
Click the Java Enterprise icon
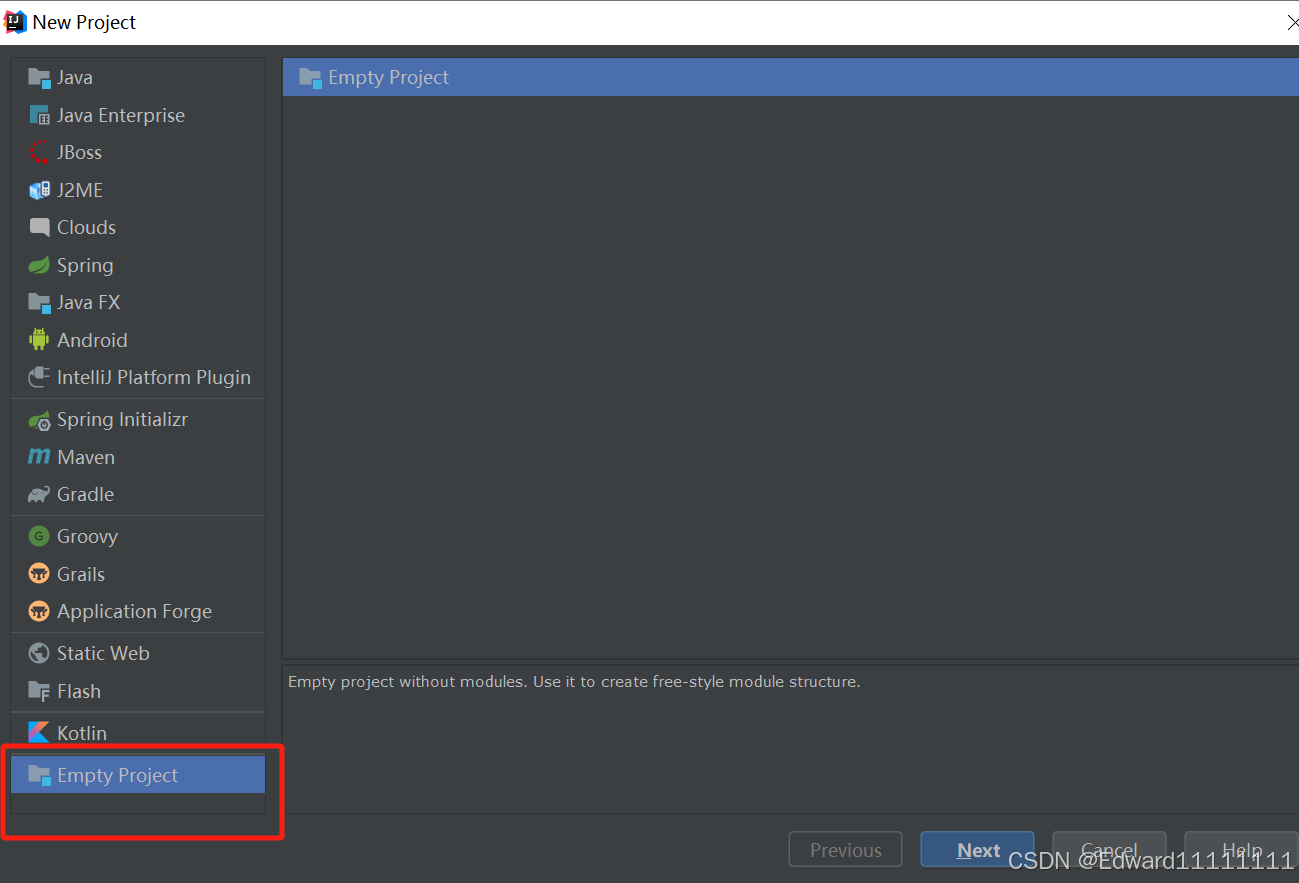[39, 115]
